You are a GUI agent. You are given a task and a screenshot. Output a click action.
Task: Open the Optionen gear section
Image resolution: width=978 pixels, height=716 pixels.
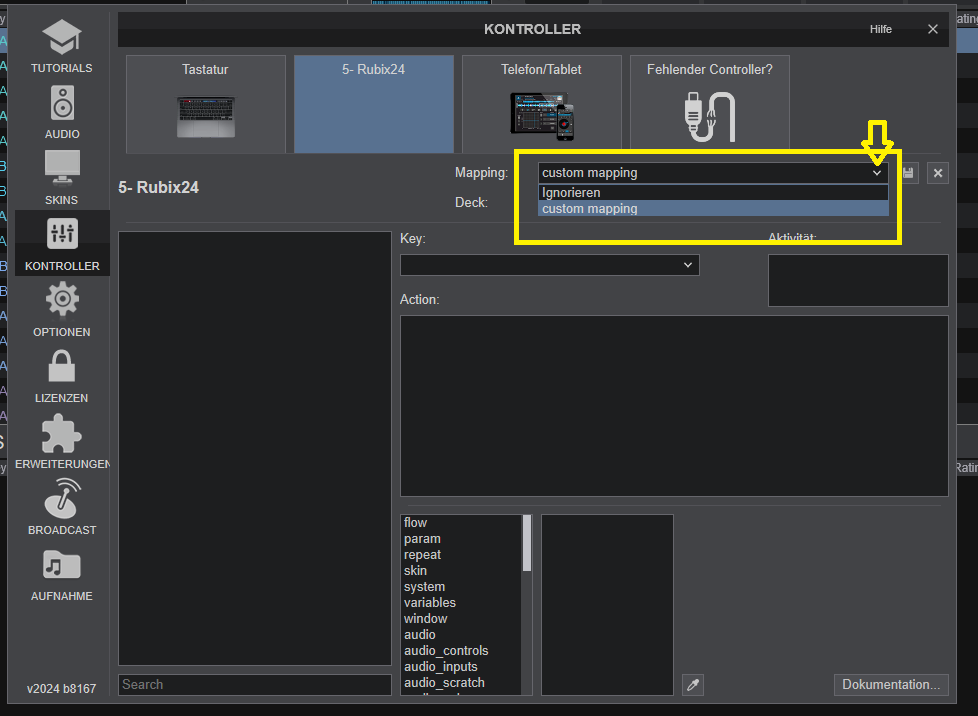62,310
